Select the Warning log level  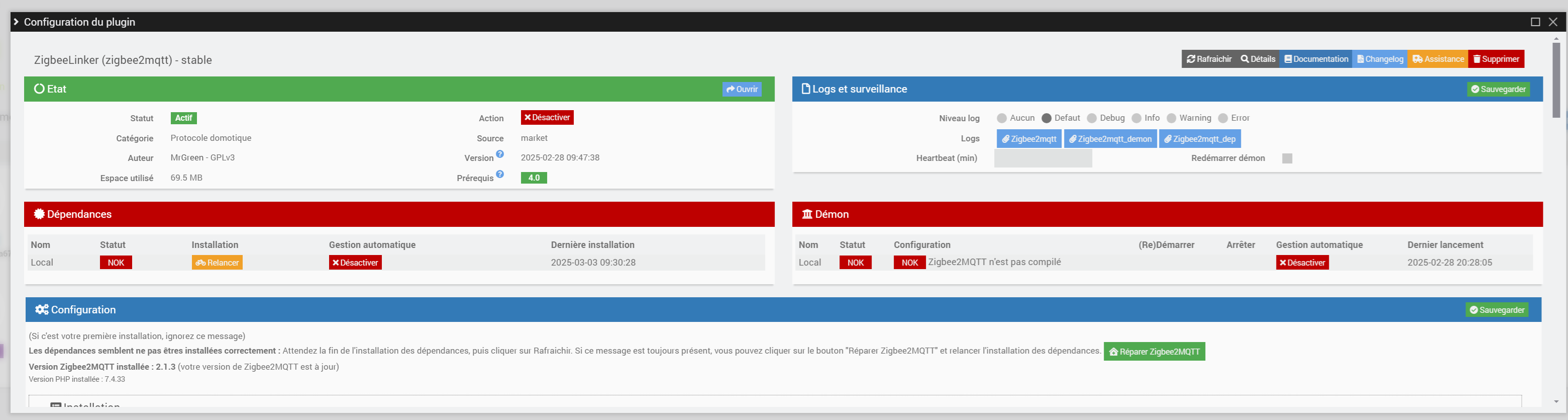1171,118
